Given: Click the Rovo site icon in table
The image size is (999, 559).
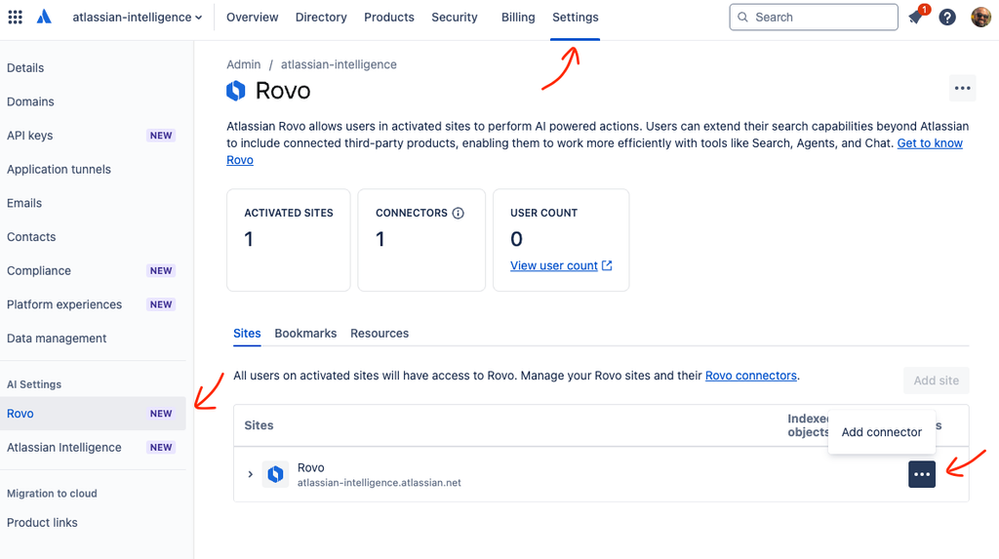Looking at the screenshot, I should point(275,474).
